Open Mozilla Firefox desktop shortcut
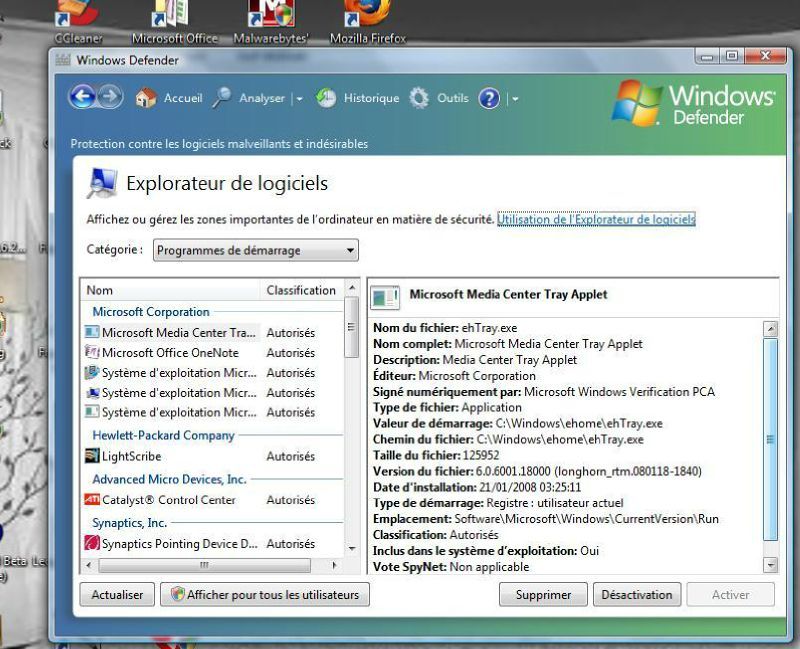 coord(368,22)
